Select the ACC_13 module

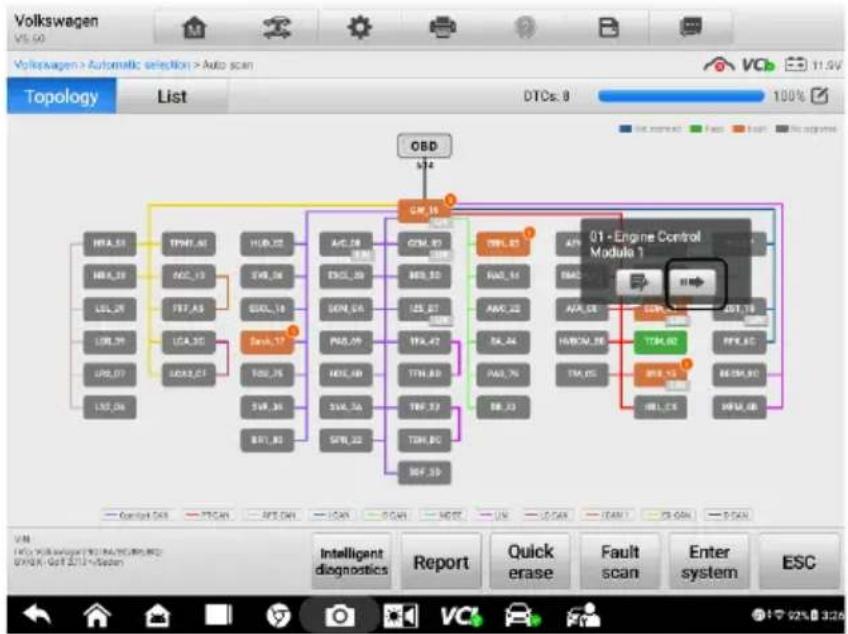(x=189, y=276)
